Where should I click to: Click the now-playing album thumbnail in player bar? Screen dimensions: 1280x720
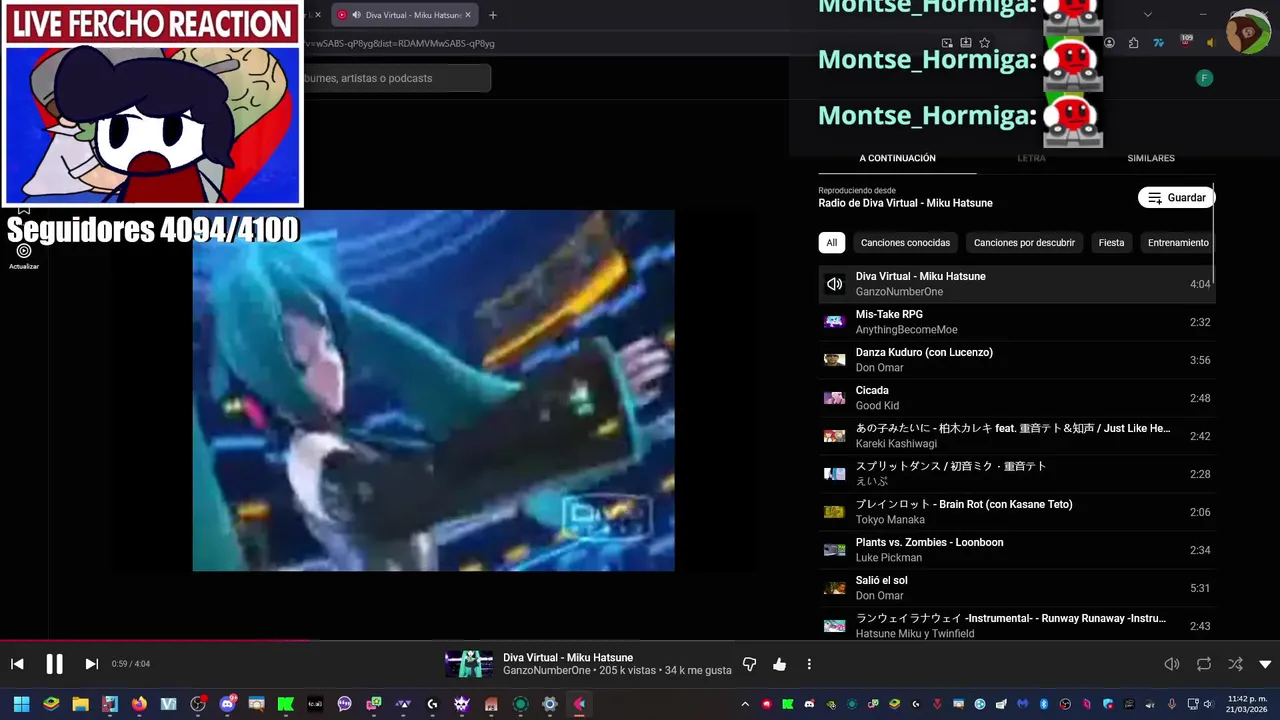pos(469,664)
